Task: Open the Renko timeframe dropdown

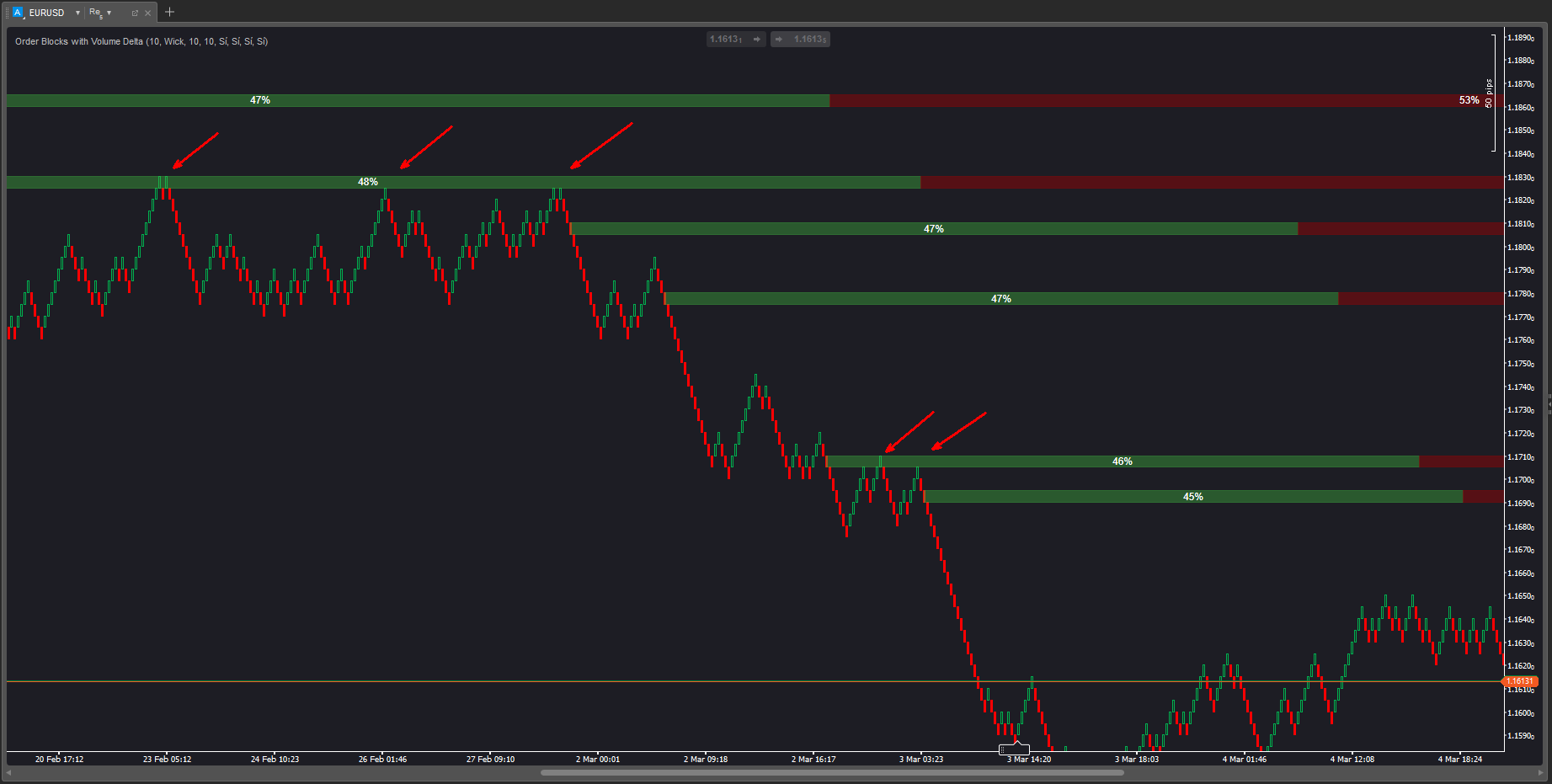Action: click(108, 12)
